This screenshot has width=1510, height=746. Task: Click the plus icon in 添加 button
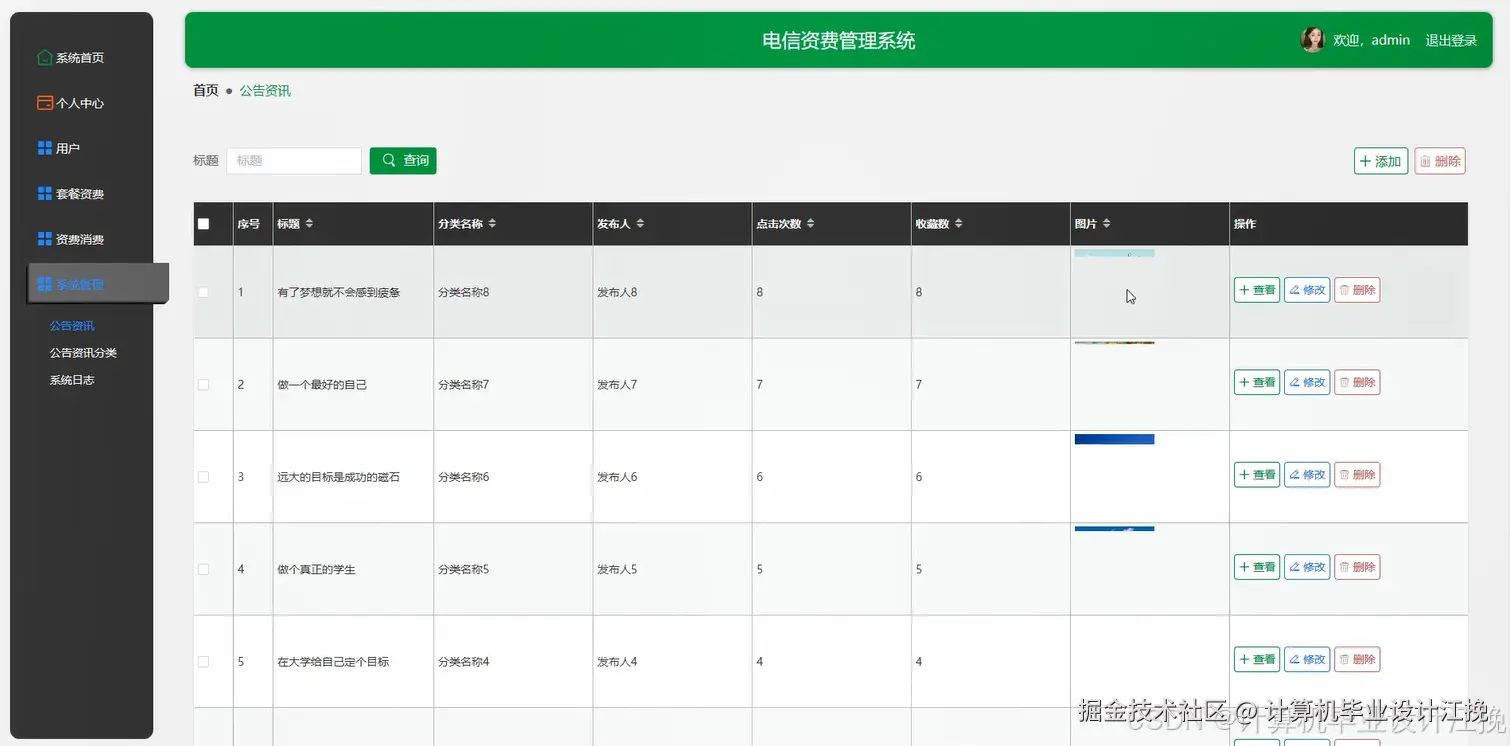coord(1365,161)
